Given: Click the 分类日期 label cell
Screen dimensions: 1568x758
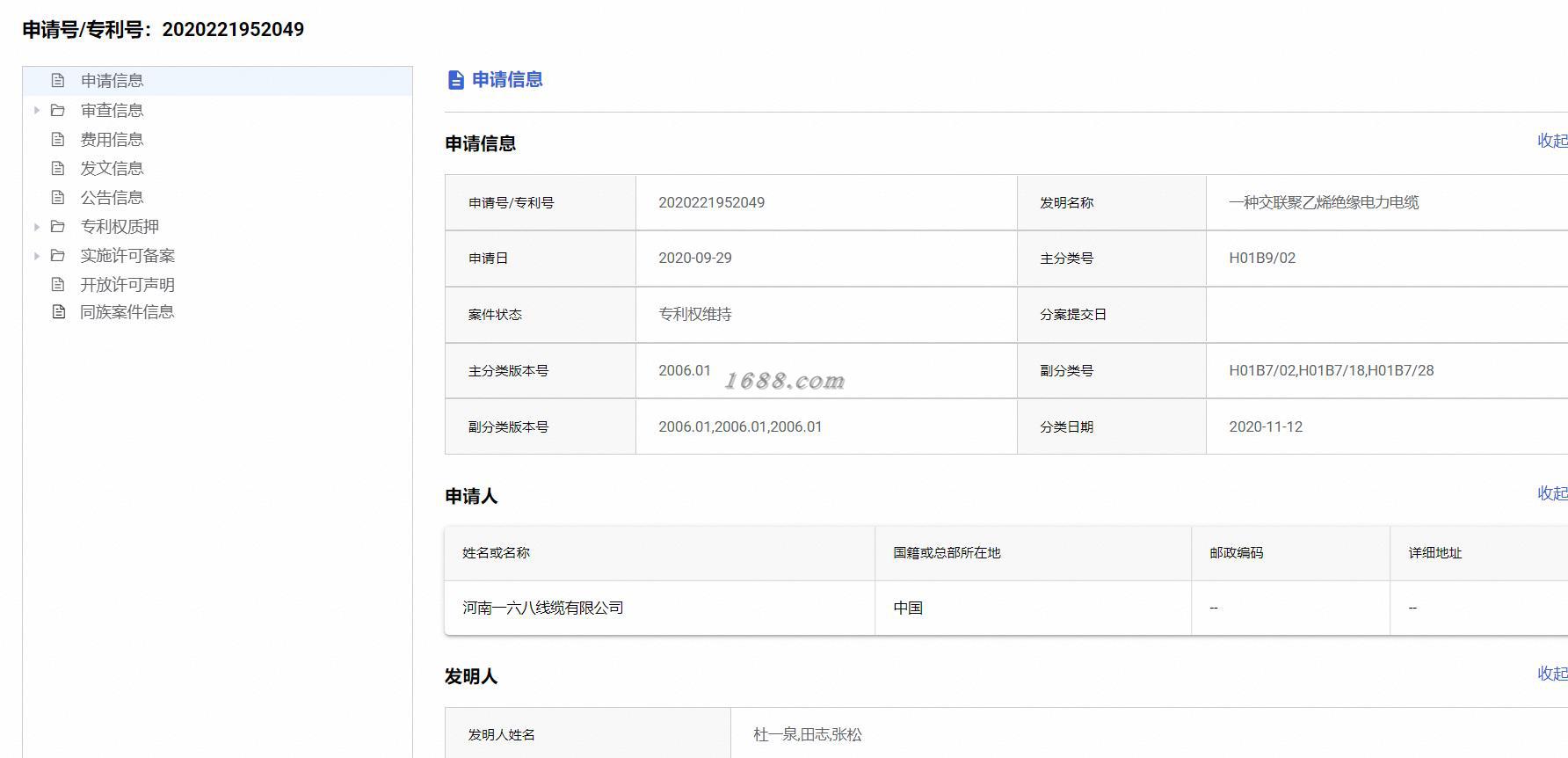Looking at the screenshot, I should pyautogui.click(x=1112, y=427).
